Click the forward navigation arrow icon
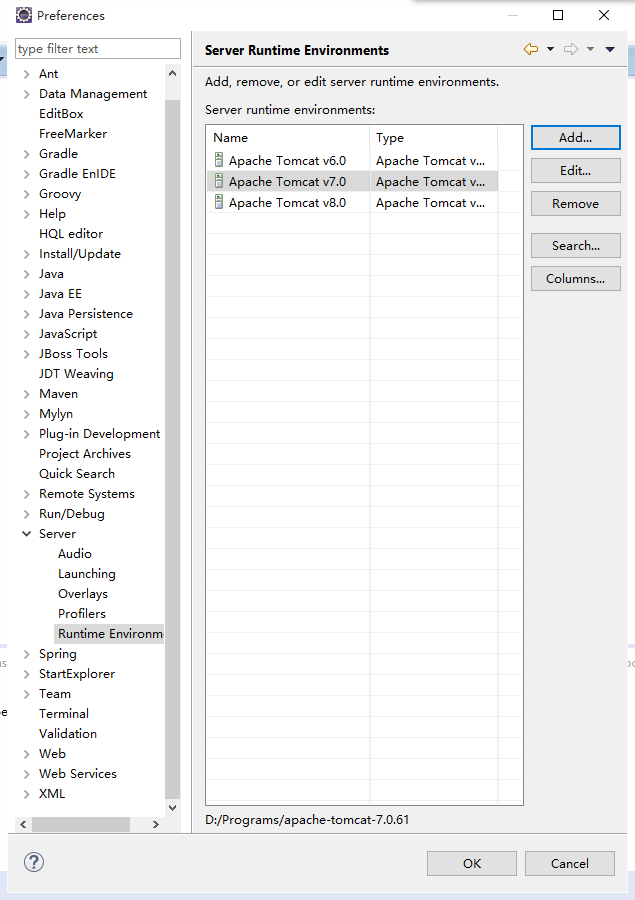Screen dimensions: 635x900 coord(570,50)
